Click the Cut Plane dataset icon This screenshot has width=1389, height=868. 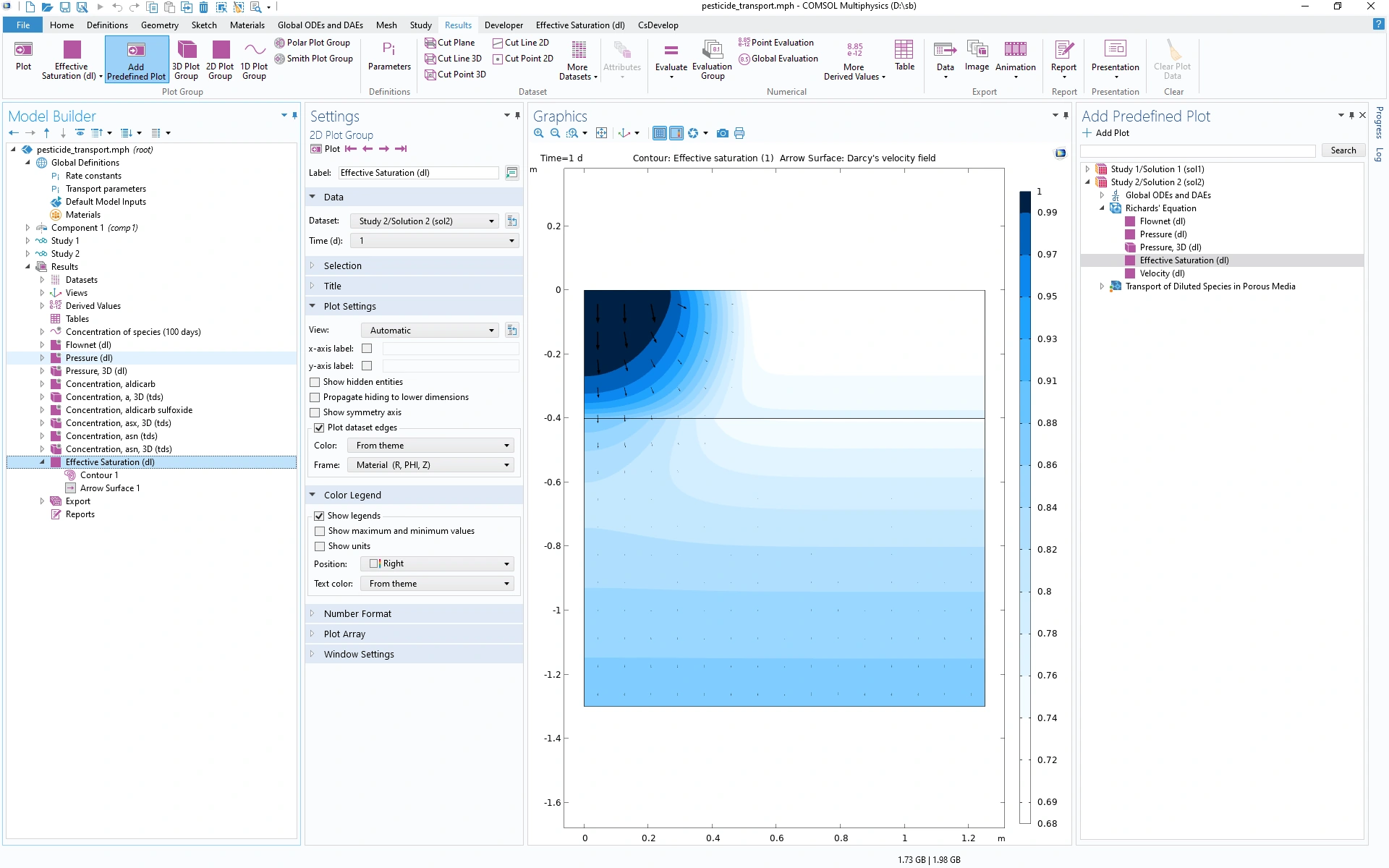430,43
